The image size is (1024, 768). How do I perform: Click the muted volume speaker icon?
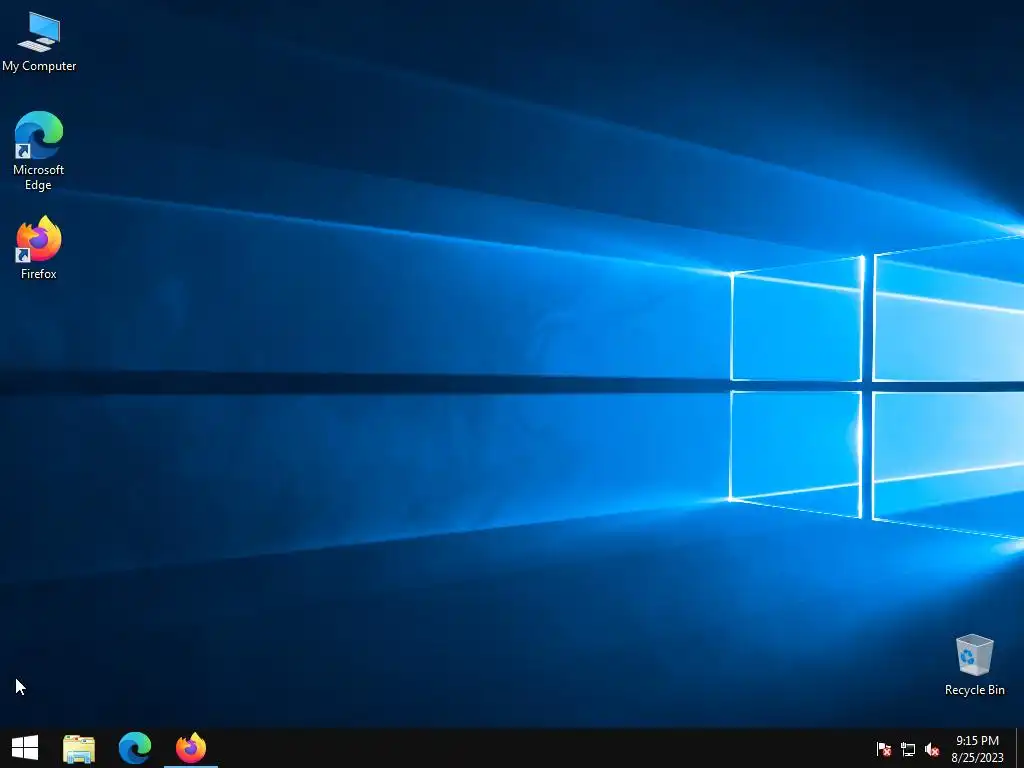932,749
